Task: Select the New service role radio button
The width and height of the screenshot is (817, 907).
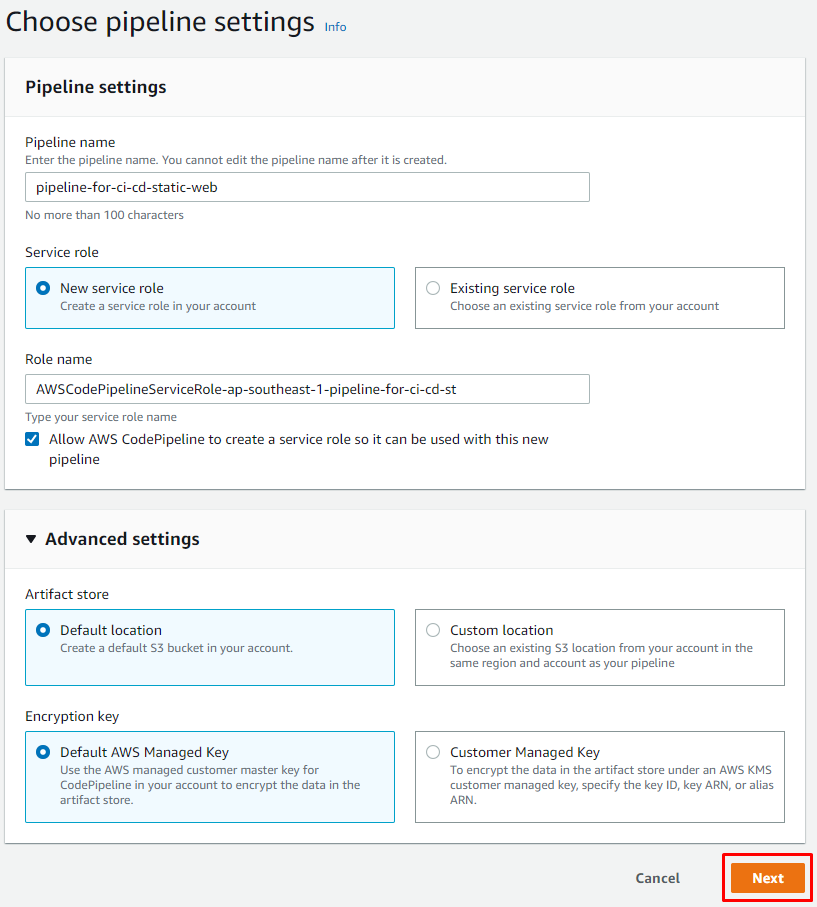Action: [43, 288]
